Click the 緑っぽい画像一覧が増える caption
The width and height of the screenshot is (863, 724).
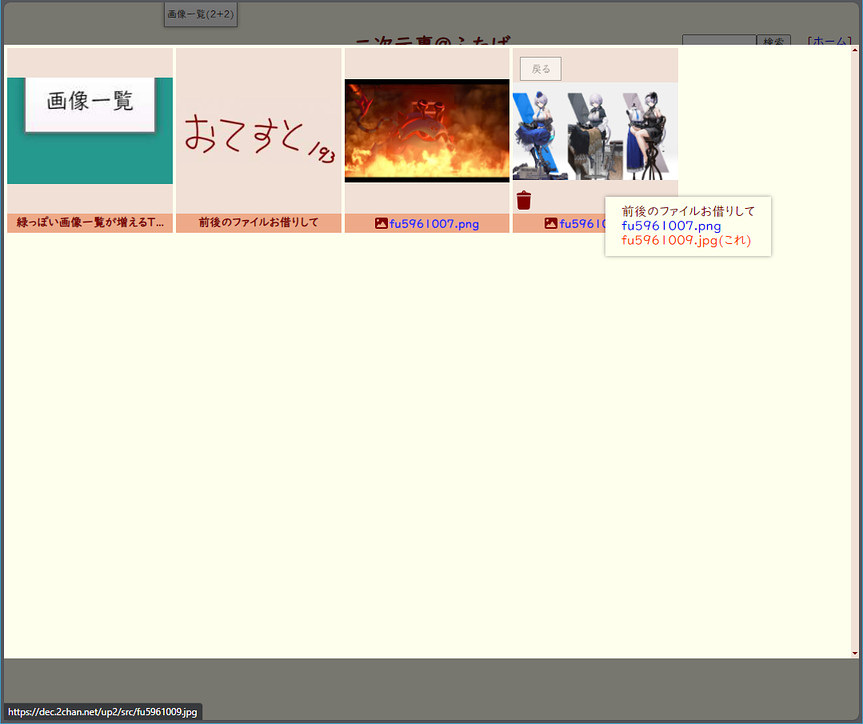[x=90, y=223]
